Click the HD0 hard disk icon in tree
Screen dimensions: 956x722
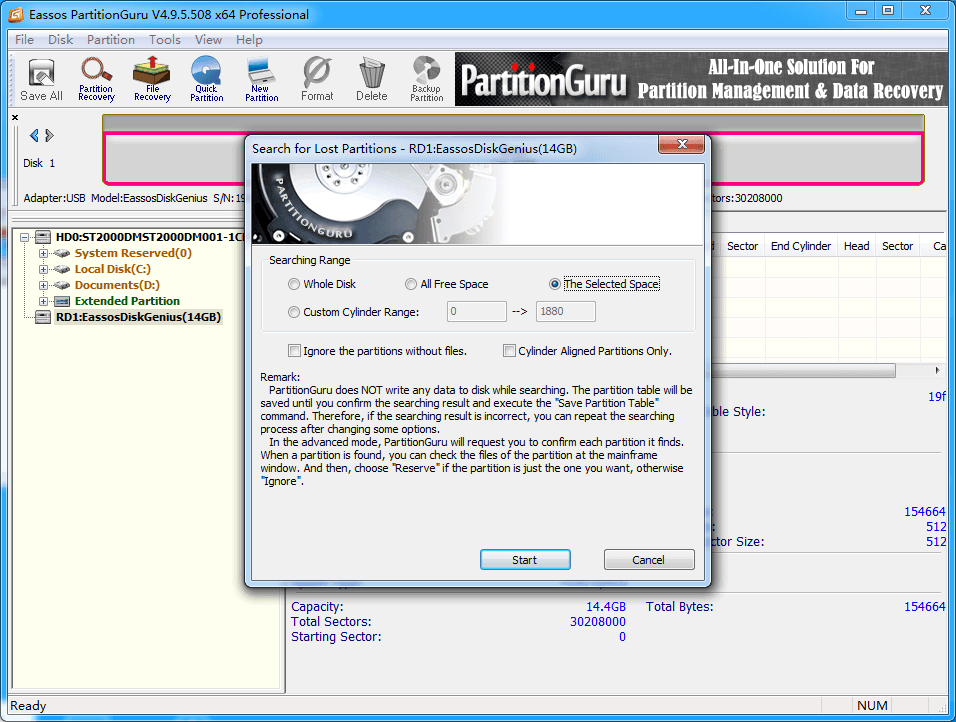[43, 237]
